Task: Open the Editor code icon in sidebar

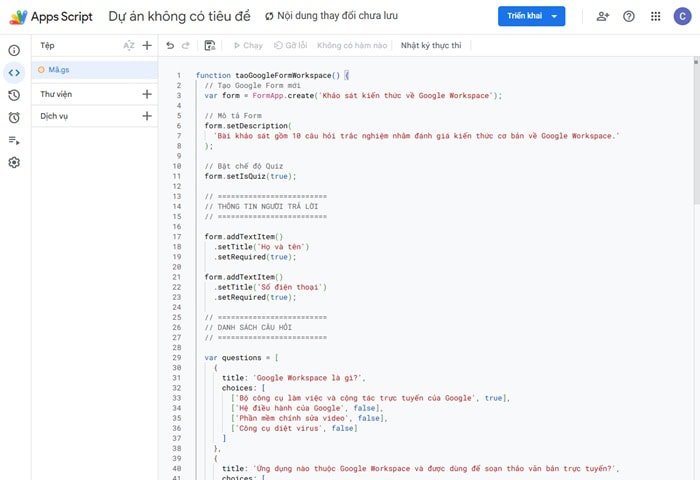Action: (14, 72)
